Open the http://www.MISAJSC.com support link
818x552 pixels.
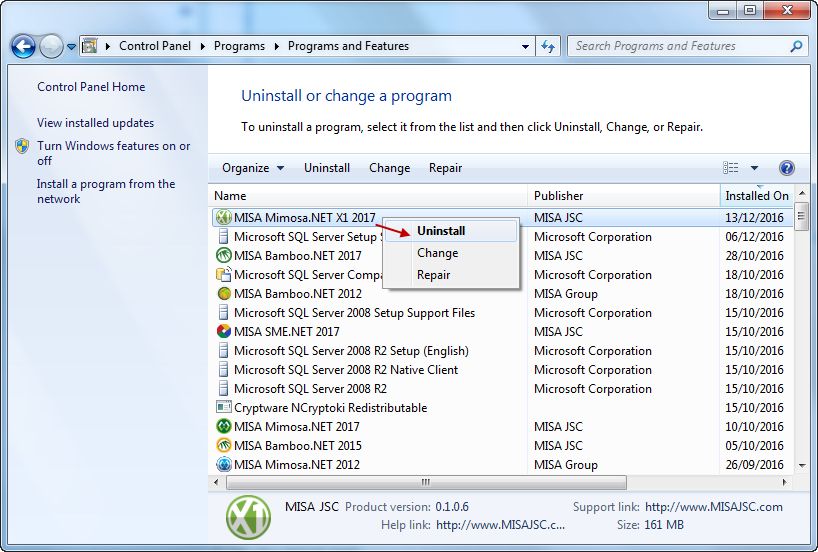714,507
